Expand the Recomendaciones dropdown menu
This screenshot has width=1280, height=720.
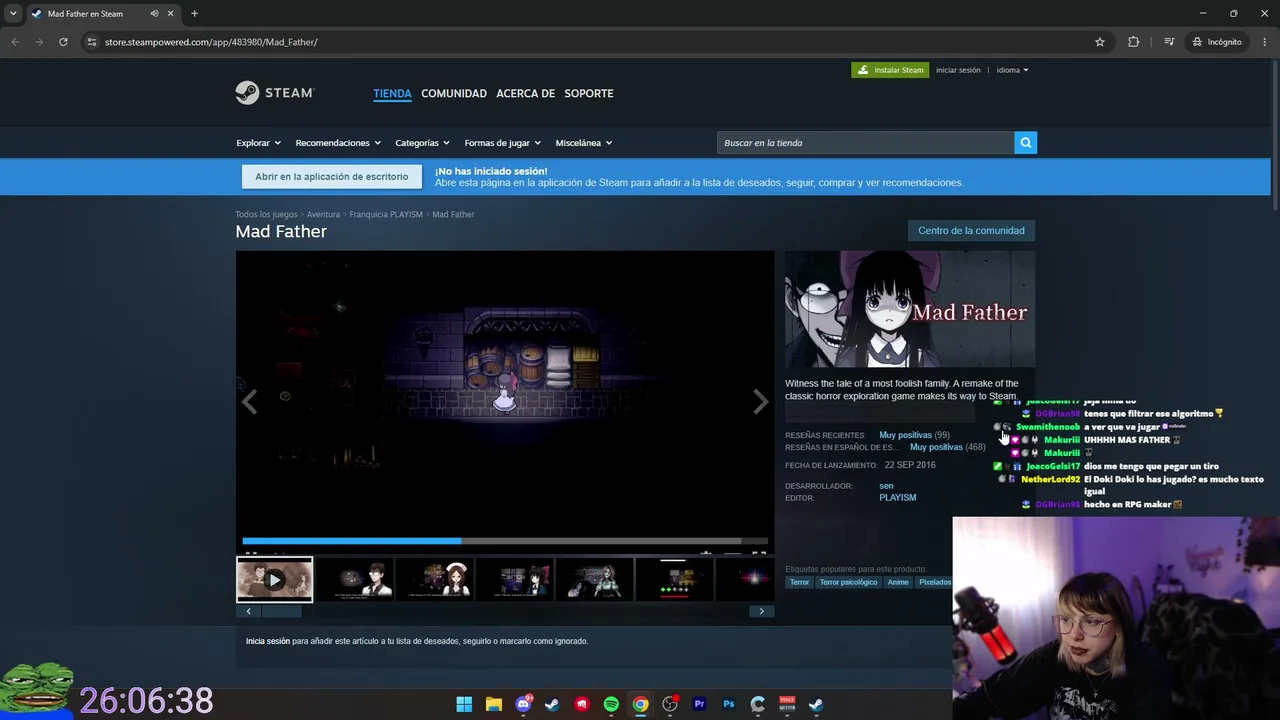click(338, 143)
